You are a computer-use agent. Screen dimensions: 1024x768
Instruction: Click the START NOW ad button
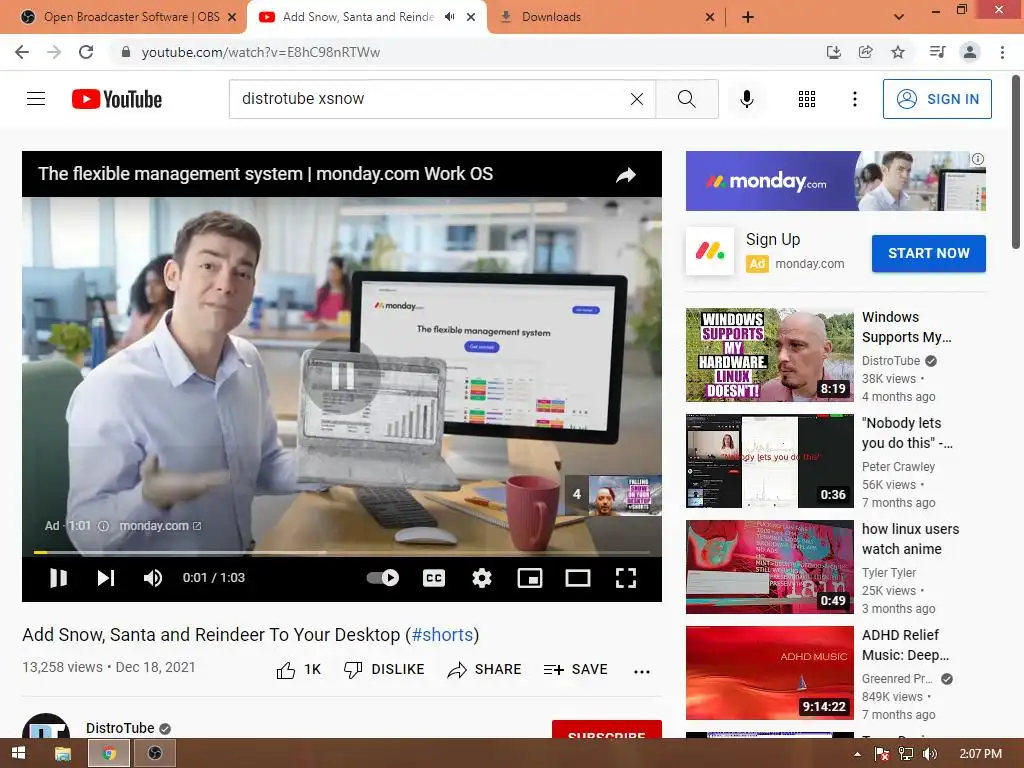tap(929, 253)
